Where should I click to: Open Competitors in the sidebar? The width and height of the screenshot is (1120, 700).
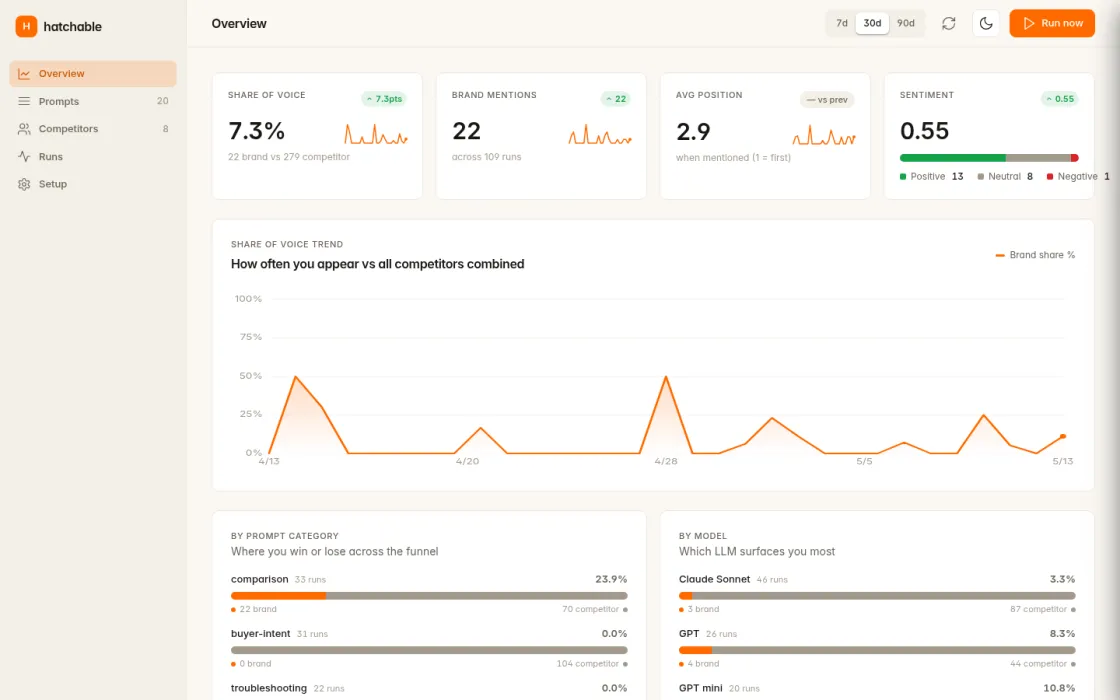click(x=93, y=129)
